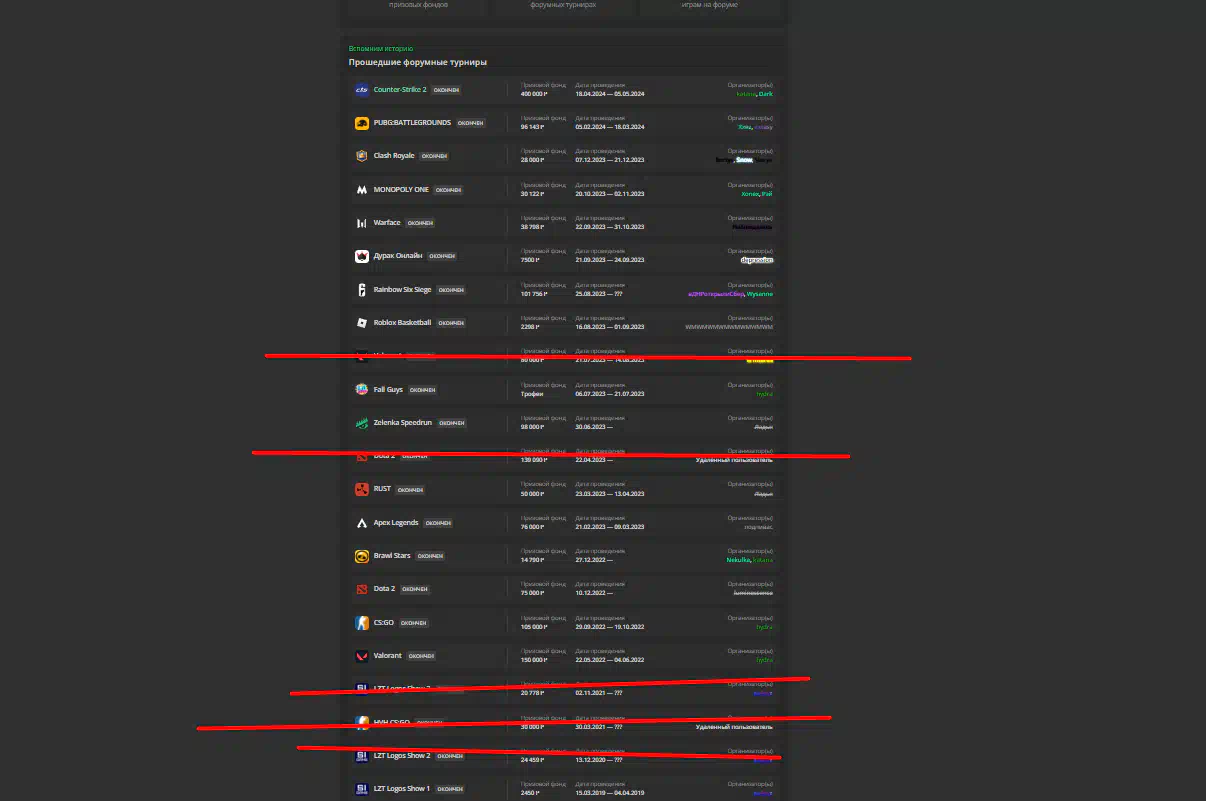Click organizer hydra in Fall Guys row
1206x801 pixels.
click(x=764, y=394)
